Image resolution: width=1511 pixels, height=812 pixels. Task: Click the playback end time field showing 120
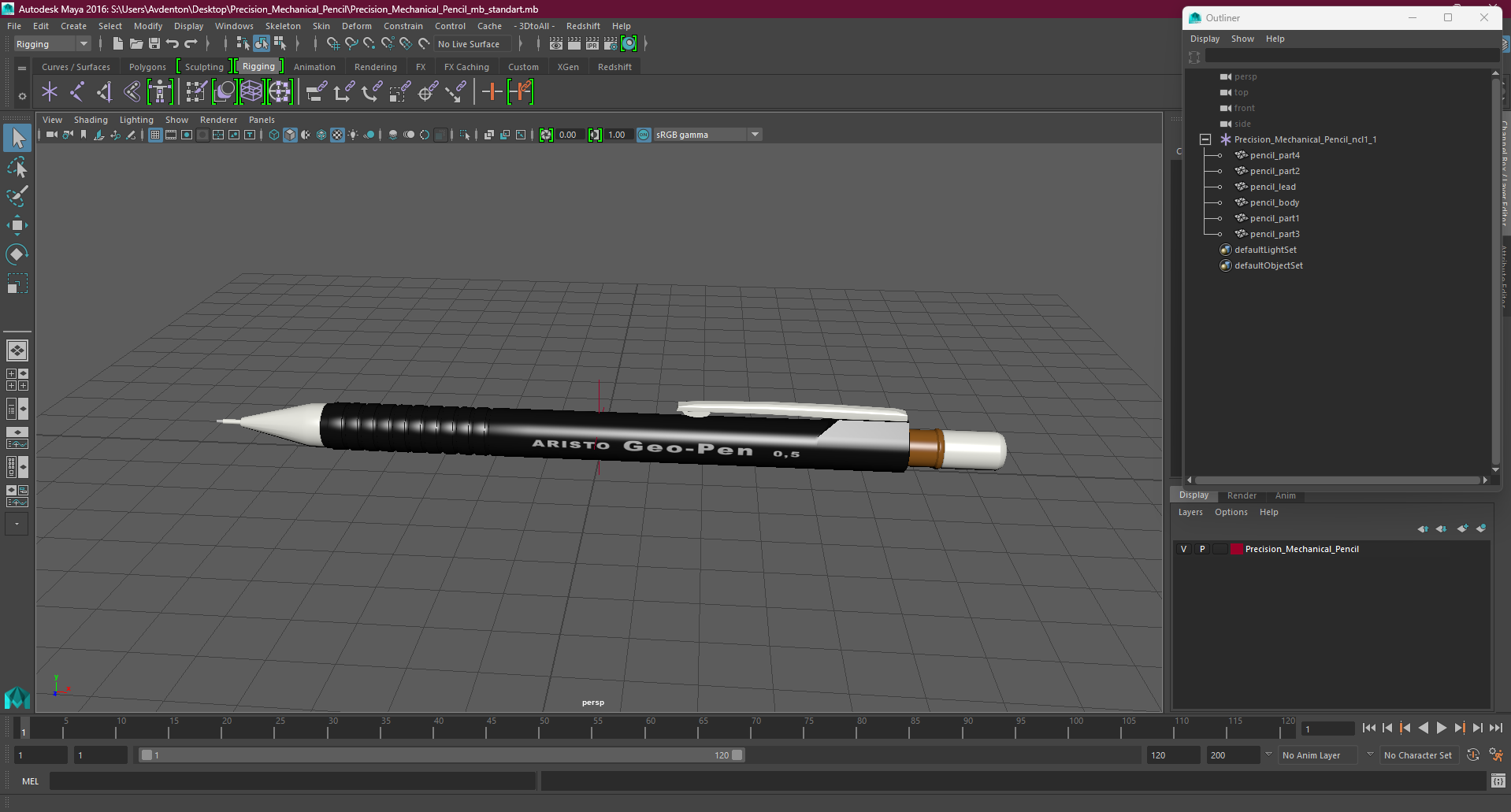pos(1172,755)
